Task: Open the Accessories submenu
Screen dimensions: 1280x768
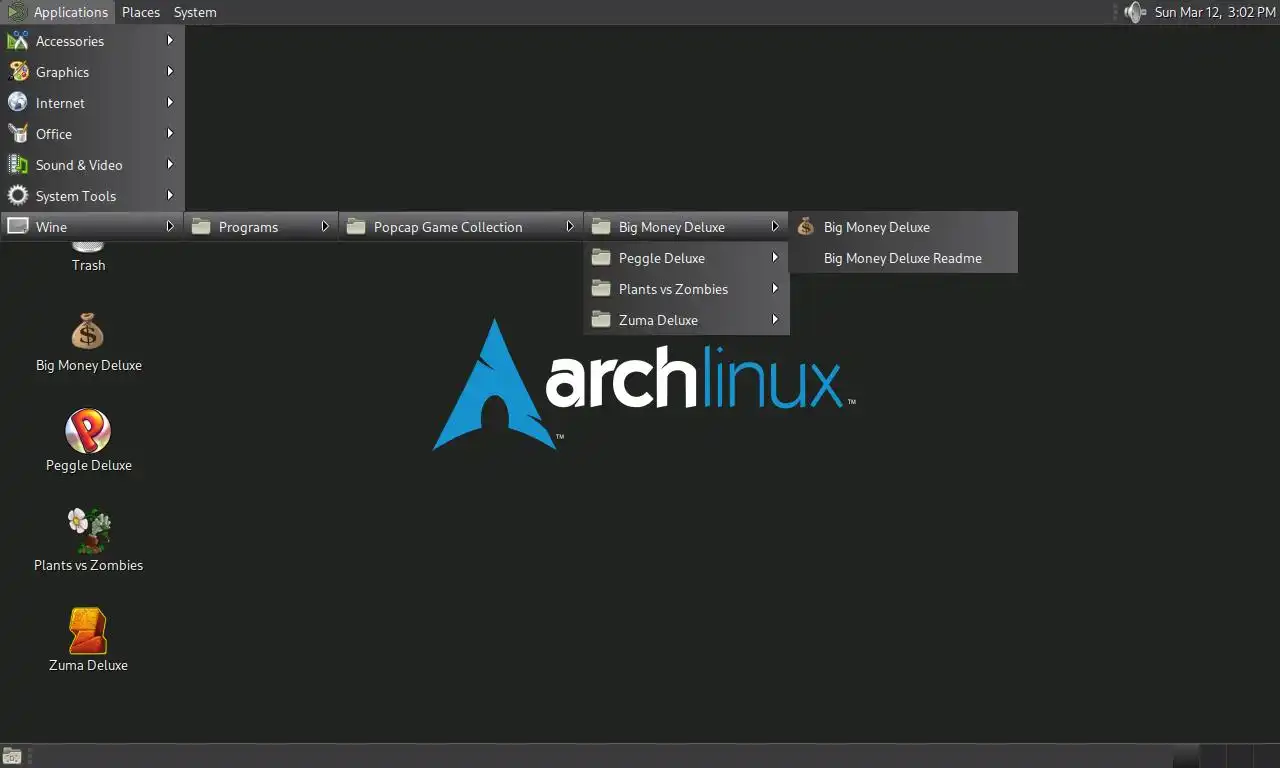Action: (x=92, y=41)
